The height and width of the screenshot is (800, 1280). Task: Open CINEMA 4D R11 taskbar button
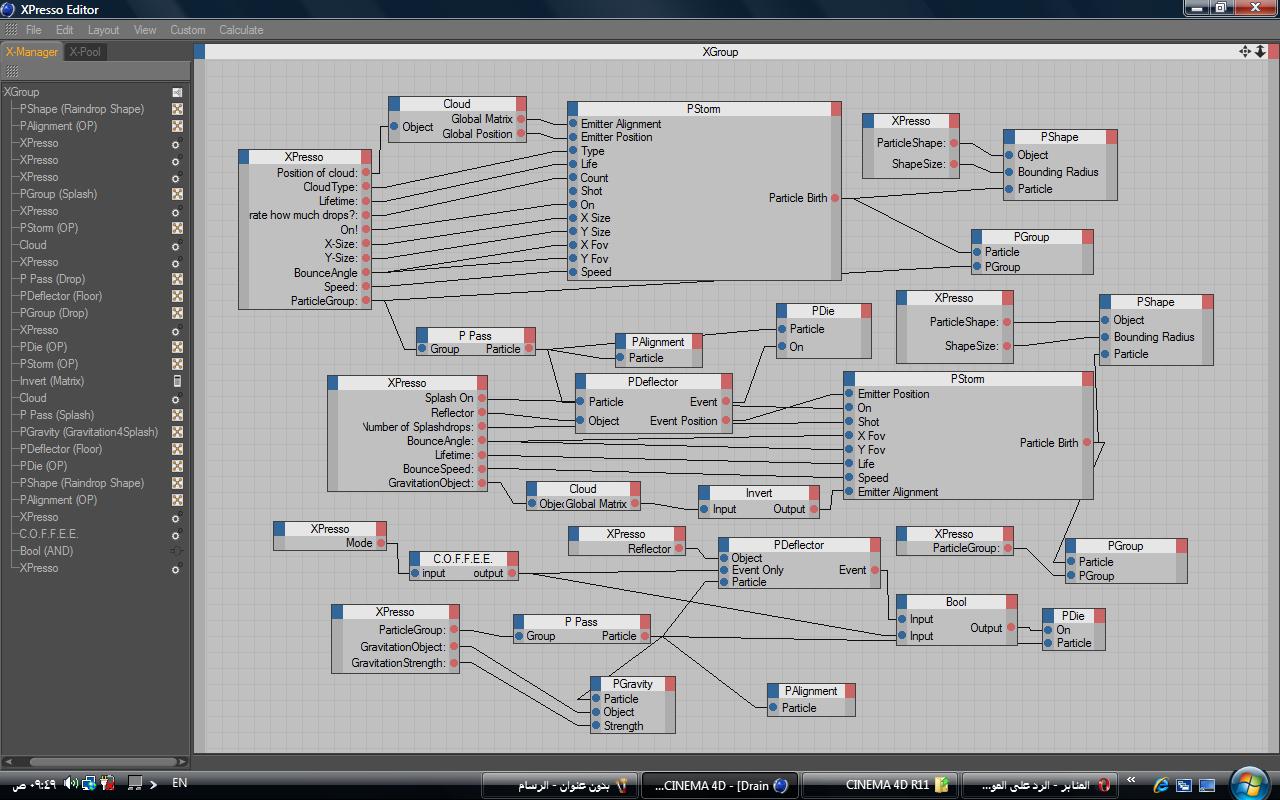tap(880, 785)
